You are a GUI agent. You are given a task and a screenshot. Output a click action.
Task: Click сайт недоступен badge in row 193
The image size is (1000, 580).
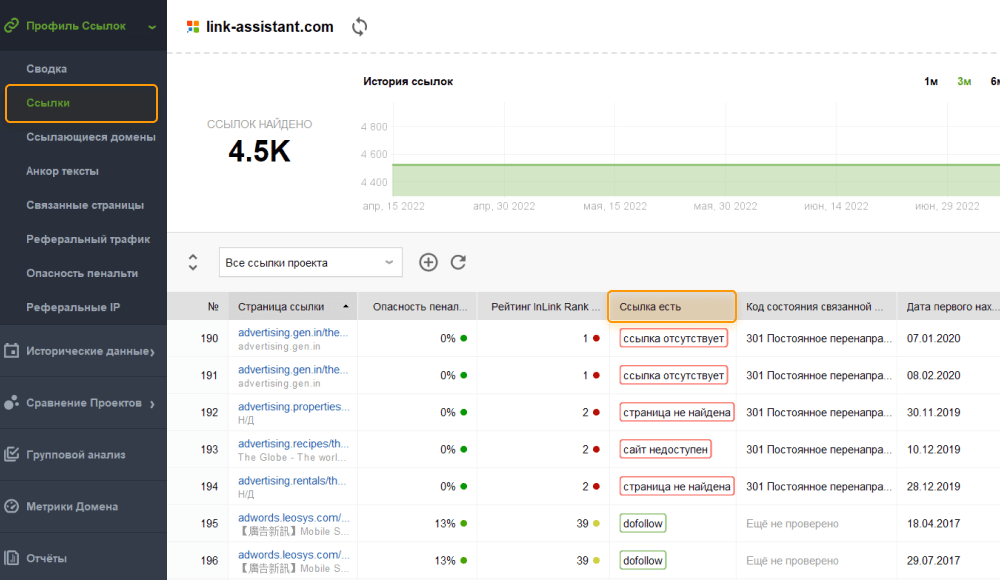click(x=665, y=449)
